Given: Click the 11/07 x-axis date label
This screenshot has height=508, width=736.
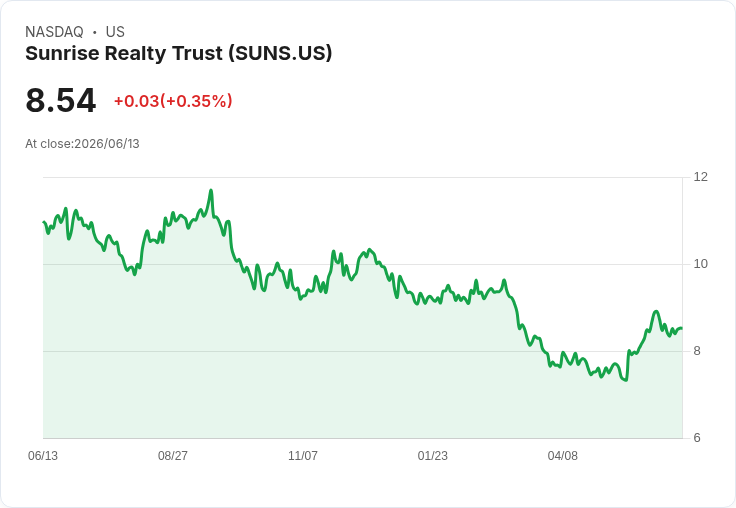Looking at the screenshot, I should [303, 455].
